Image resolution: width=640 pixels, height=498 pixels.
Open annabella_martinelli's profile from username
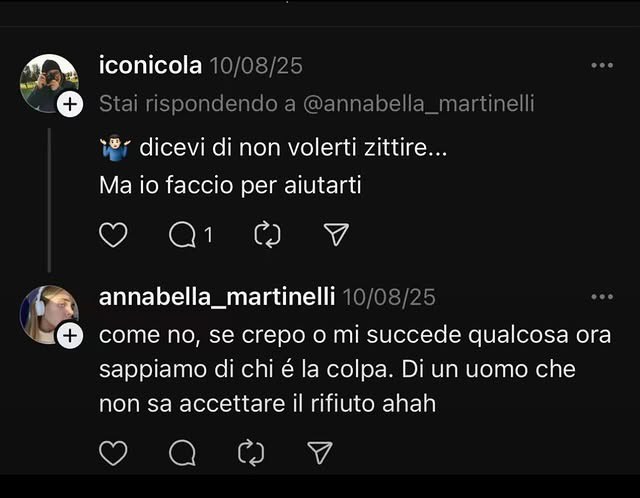click(217, 298)
